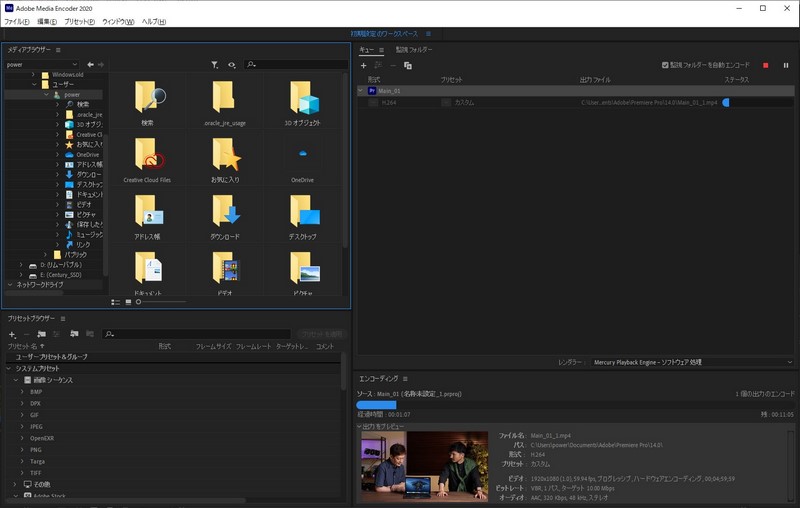Expand the Targa preset group
800x508 pixels.
pyautogui.click(x=22, y=461)
